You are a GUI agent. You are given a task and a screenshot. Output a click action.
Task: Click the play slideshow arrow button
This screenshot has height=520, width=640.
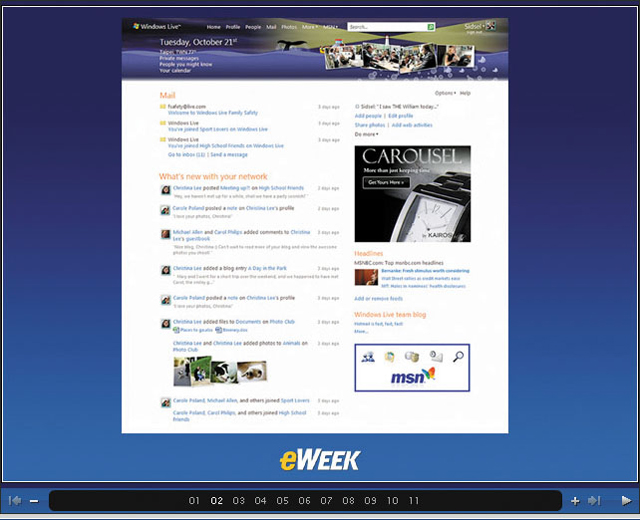(626, 500)
